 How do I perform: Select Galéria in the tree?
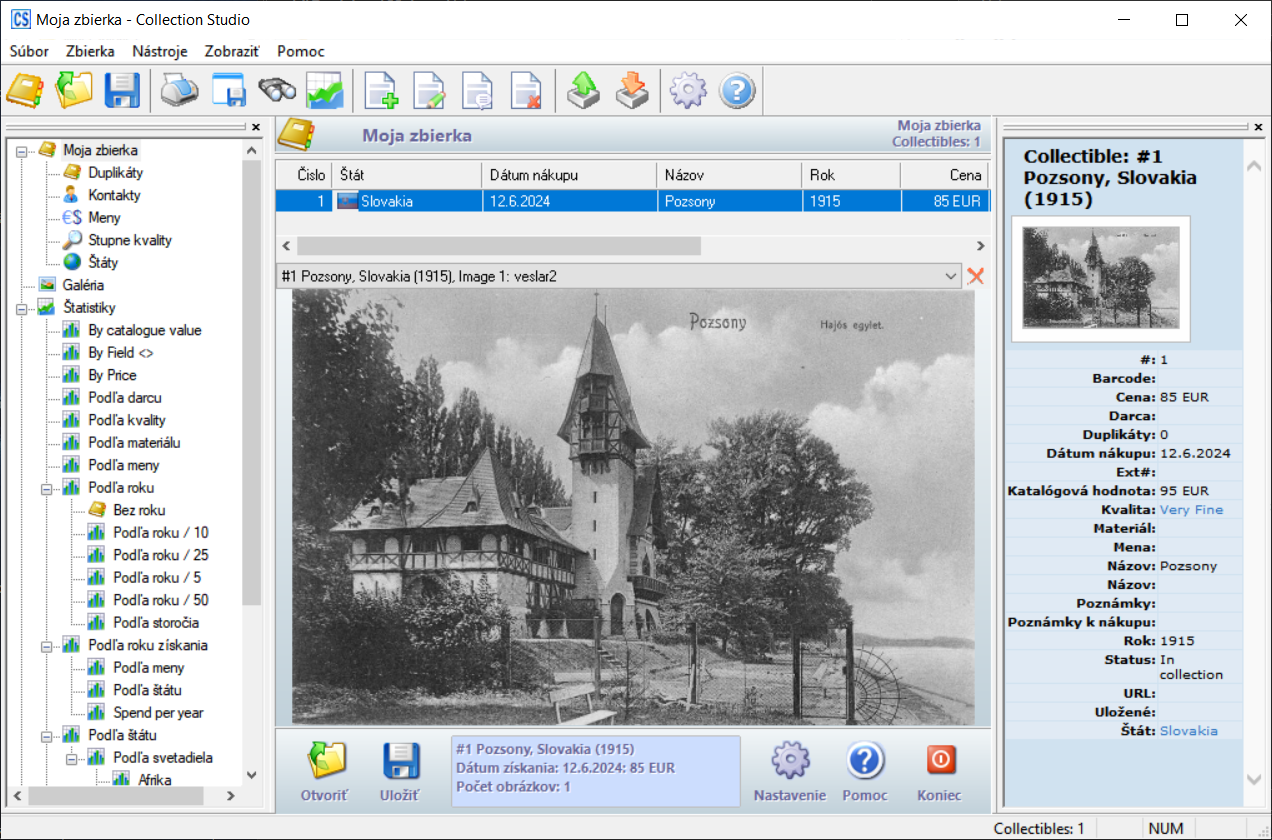[x=83, y=285]
